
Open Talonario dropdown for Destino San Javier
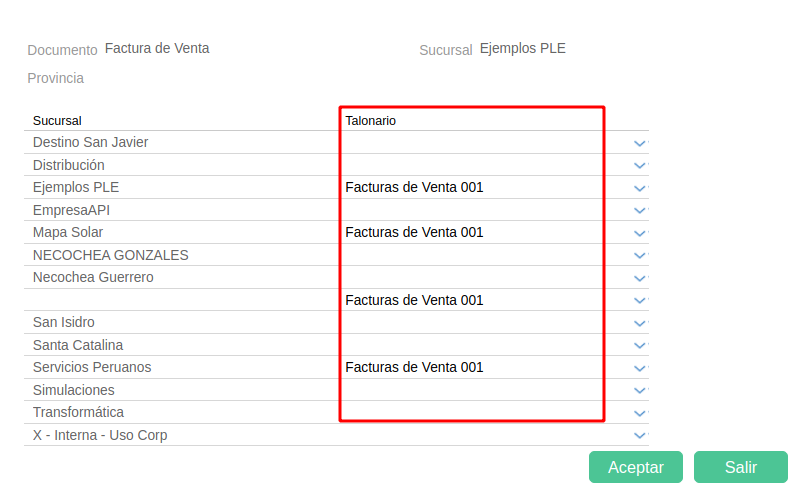click(640, 143)
